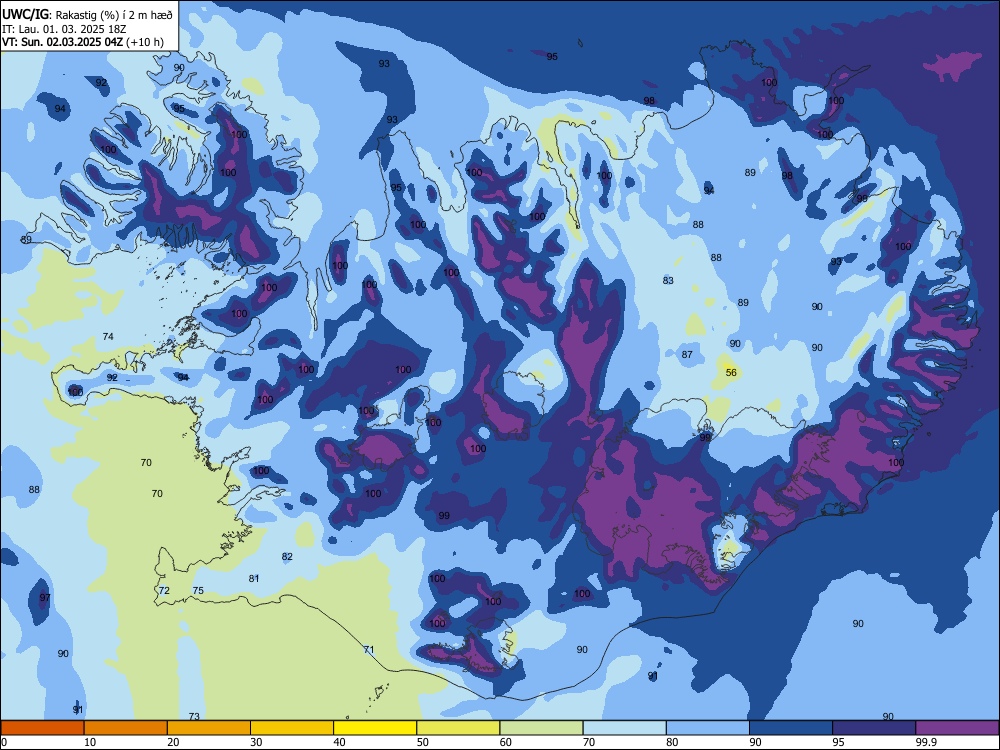Click the '60' legend tick label
The height and width of the screenshot is (750, 1000).
[x=506, y=742]
